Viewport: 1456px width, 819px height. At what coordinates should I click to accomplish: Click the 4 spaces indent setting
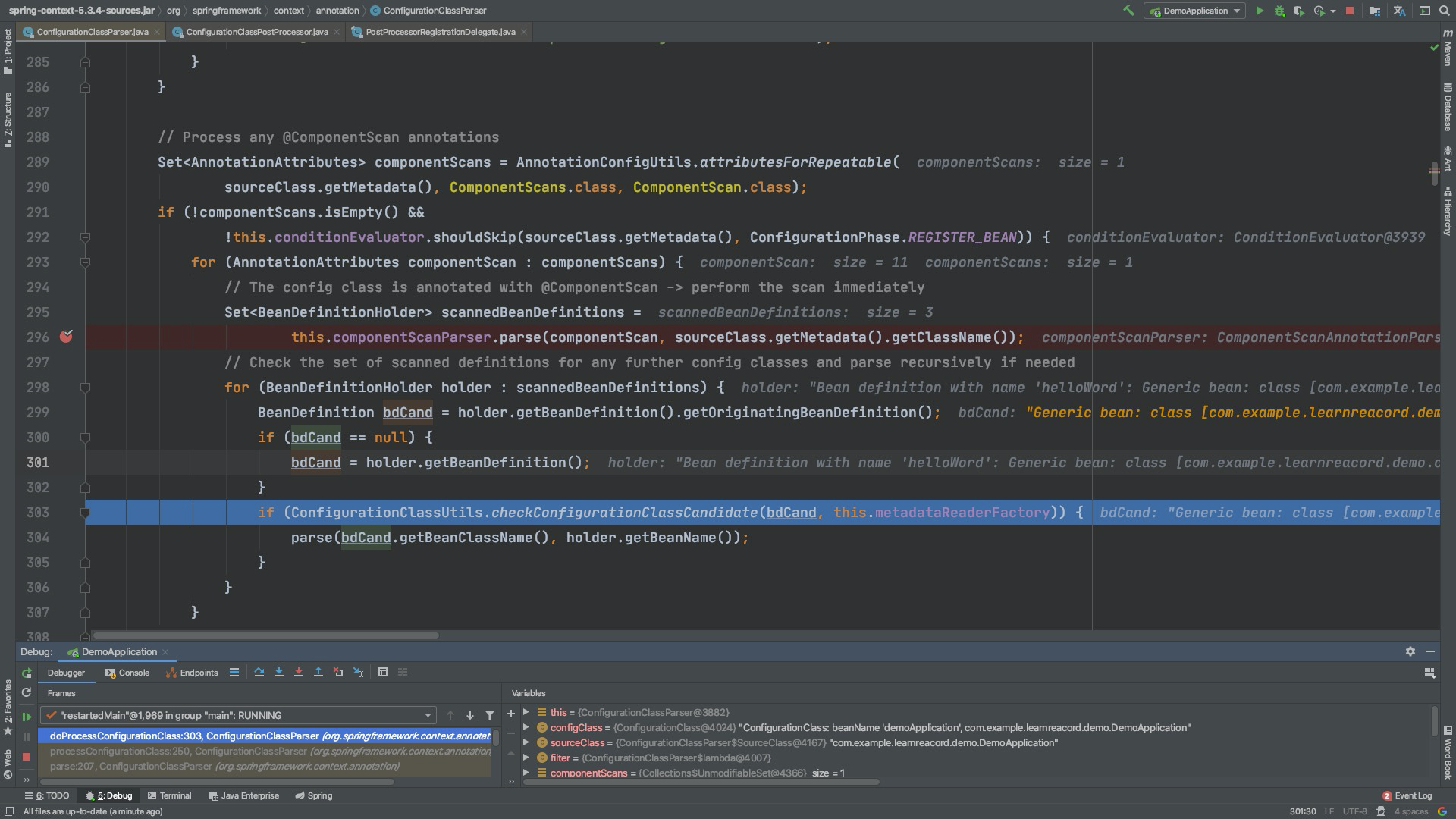pyautogui.click(x=1410, y=811)
